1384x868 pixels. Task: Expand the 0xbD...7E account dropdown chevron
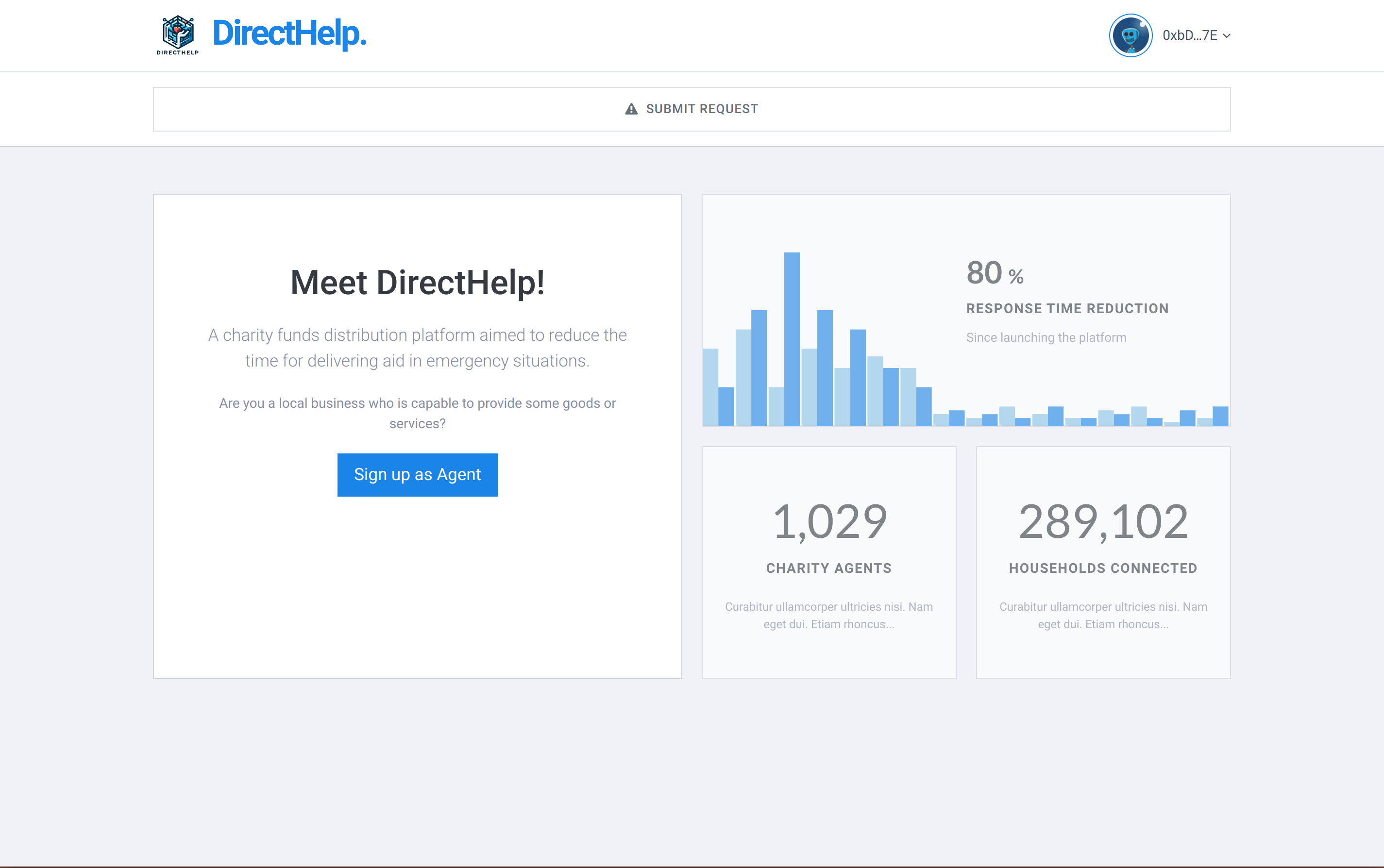point(1227,35)
